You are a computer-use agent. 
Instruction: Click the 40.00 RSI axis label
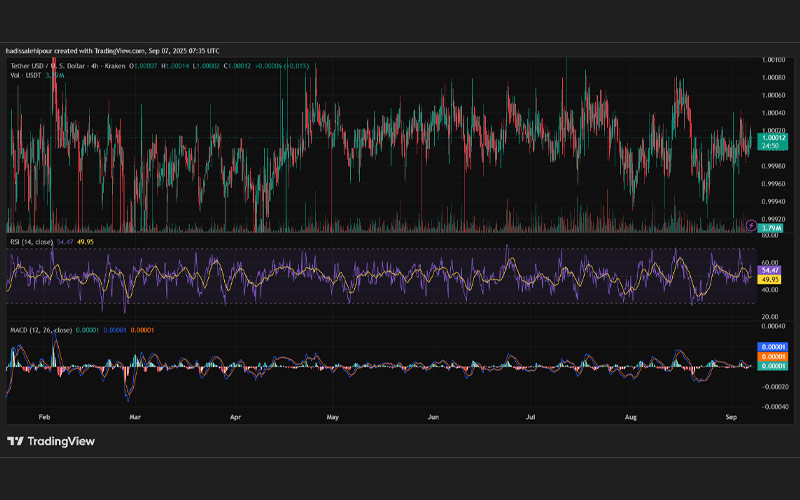coord(770,290)
